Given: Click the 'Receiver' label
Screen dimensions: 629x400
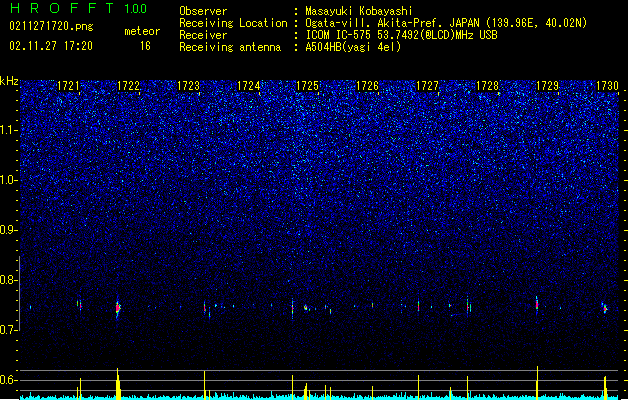Looking at the screenshot, I should 203,35.
